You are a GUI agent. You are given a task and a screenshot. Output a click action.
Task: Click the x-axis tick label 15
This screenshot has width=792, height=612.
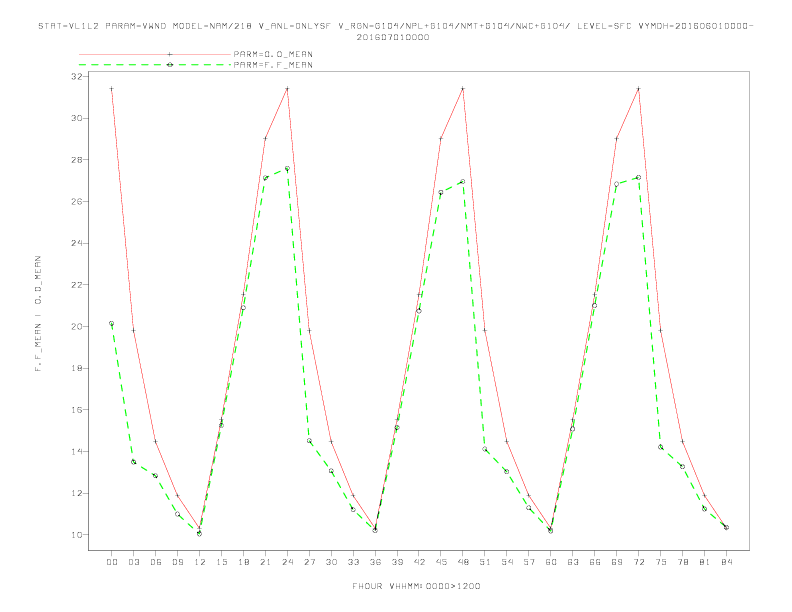click(x=221, y=562)
